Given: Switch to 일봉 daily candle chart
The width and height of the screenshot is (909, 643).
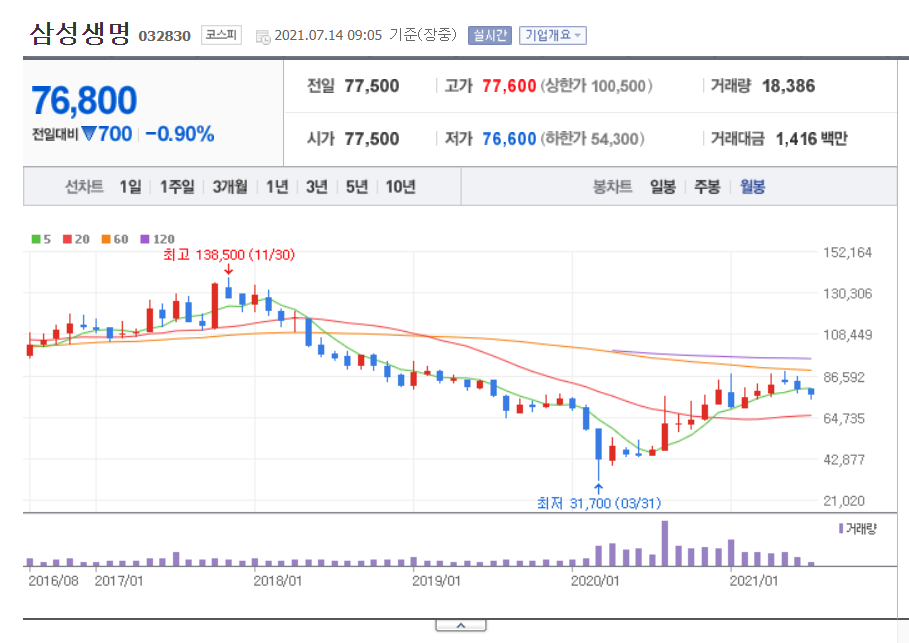Looking at the screenshot, I should coord(663,187).
